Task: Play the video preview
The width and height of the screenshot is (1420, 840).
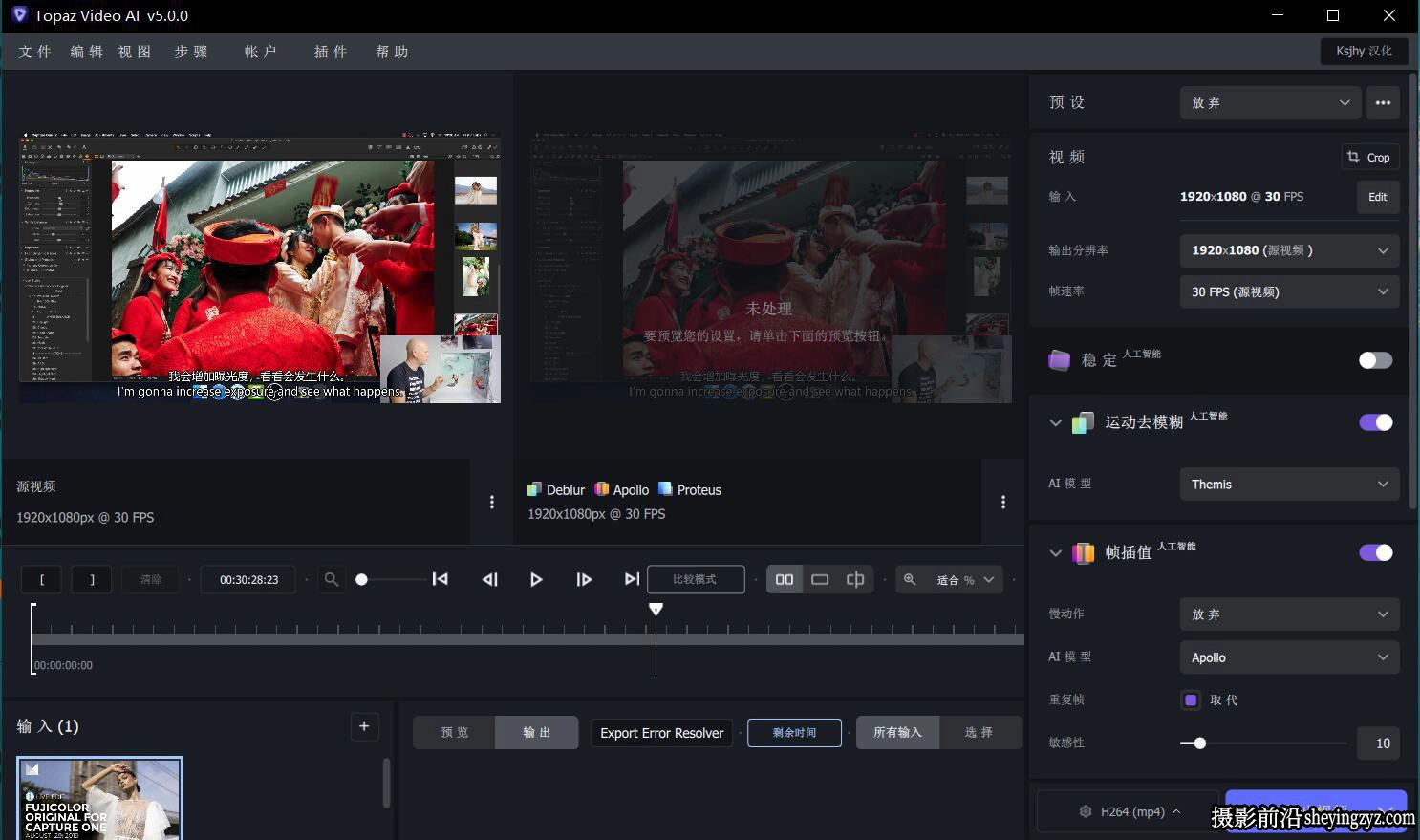Action: click(x=536, y=579)
